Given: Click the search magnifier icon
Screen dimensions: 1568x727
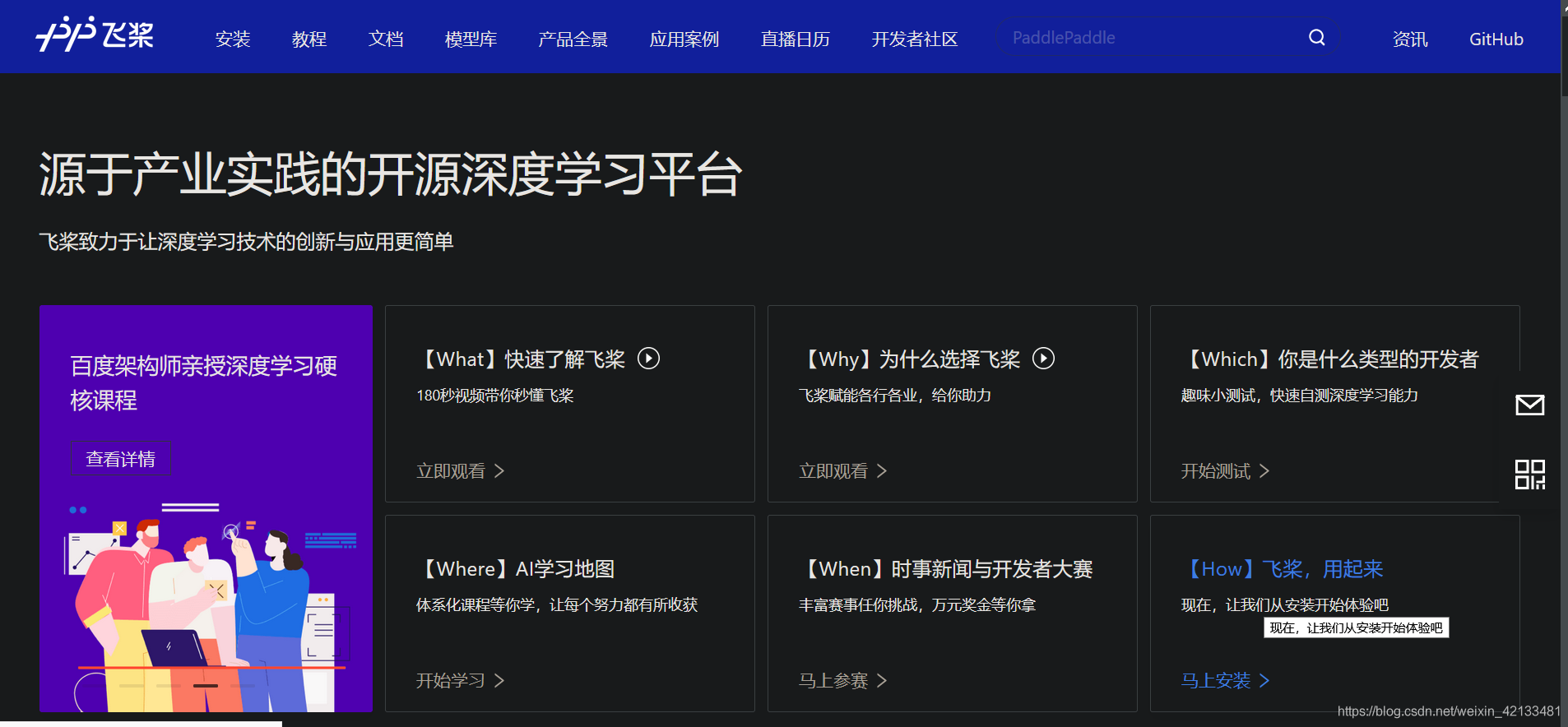Looking at the screenshot, I should (1316, 38).
